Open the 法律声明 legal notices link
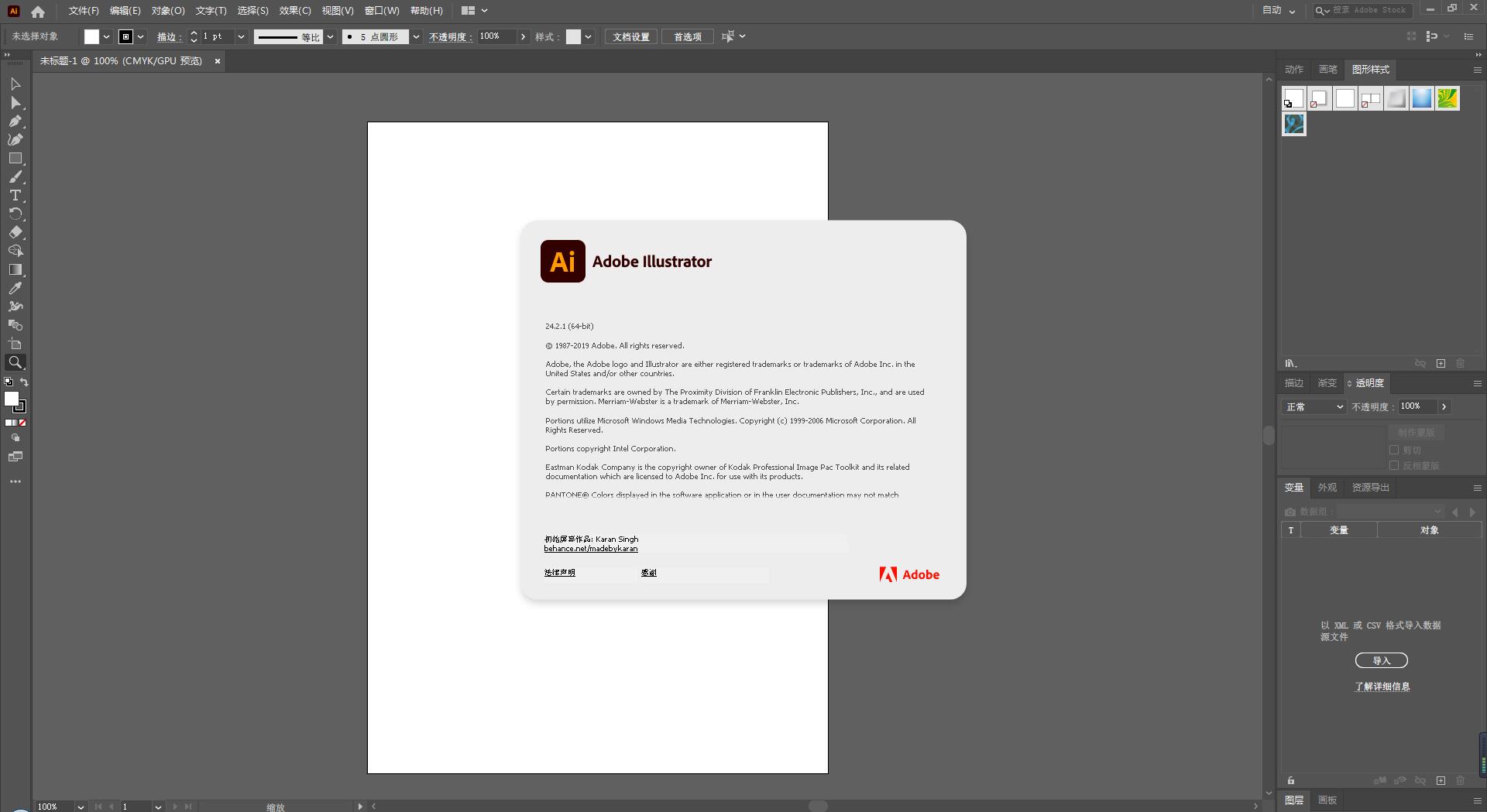The height and width of the screenshot is (812, 1487). pos(559,573)
